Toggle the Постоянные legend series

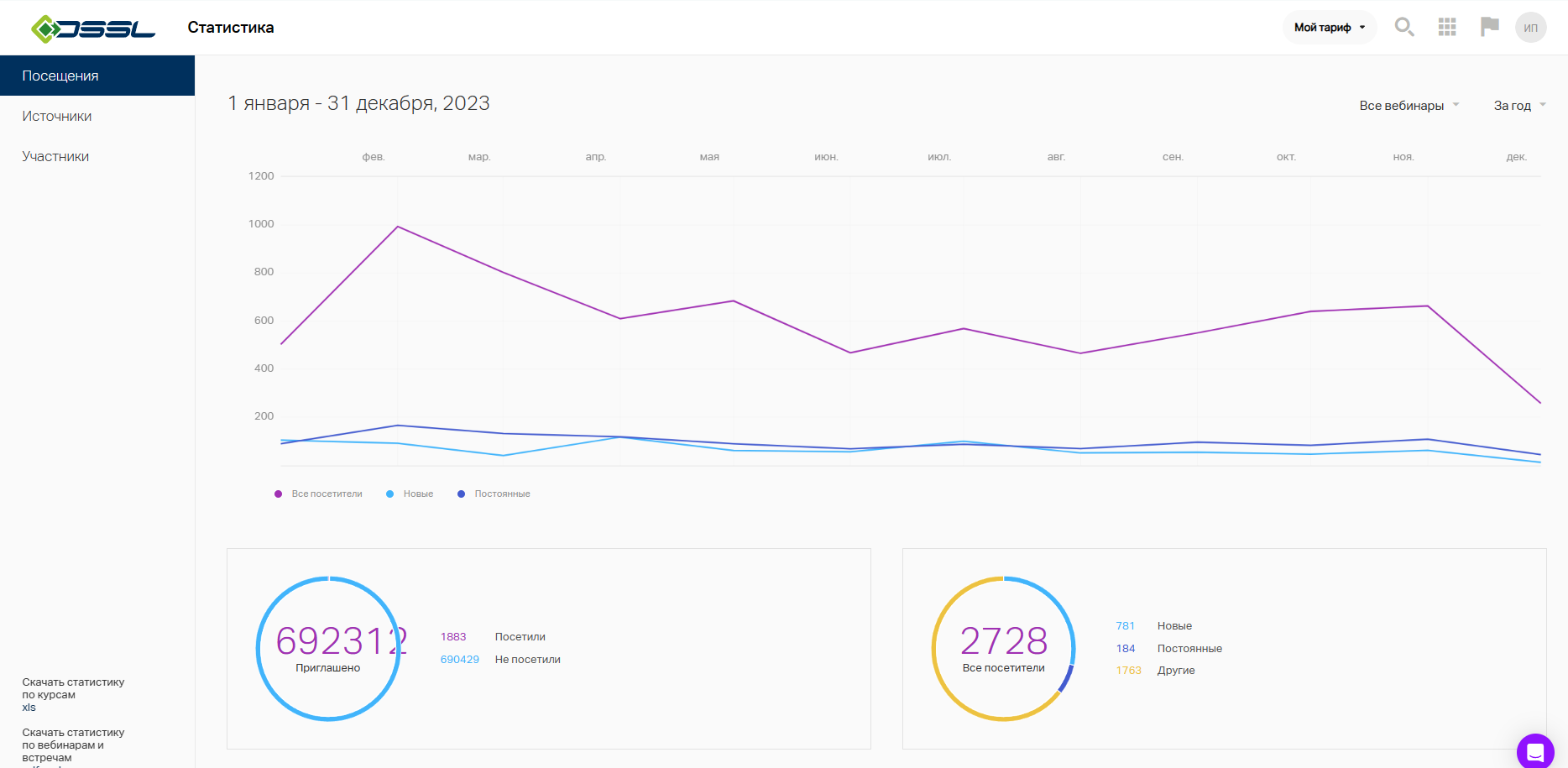(494, 494)
